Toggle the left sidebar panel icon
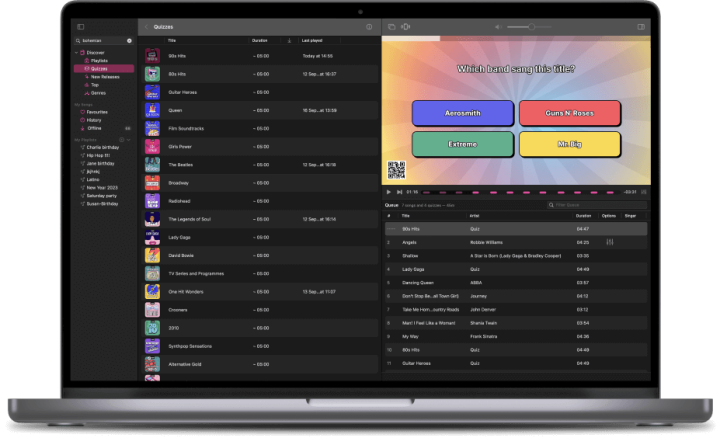The height and width of the screenshot is (438, 720). 80,27
